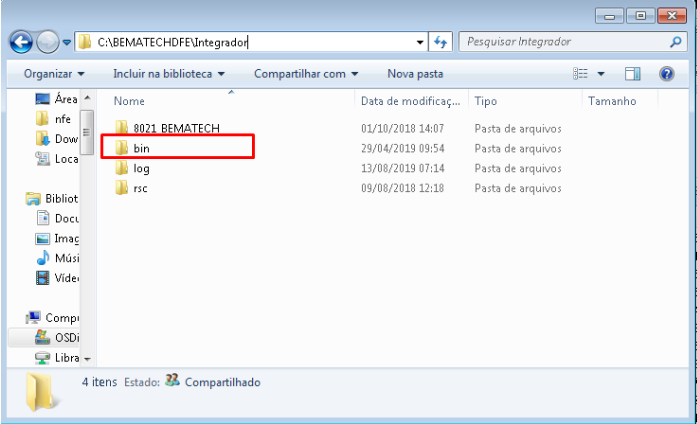Click the Pesquisar Integrador search box
Screen dimensions: 697x424
pos(573,42)
